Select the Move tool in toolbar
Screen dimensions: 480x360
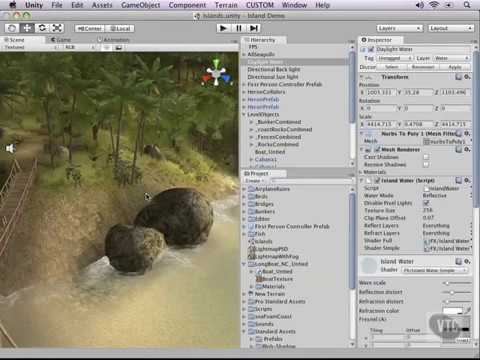pyautogui.click(x=27, y=28)
